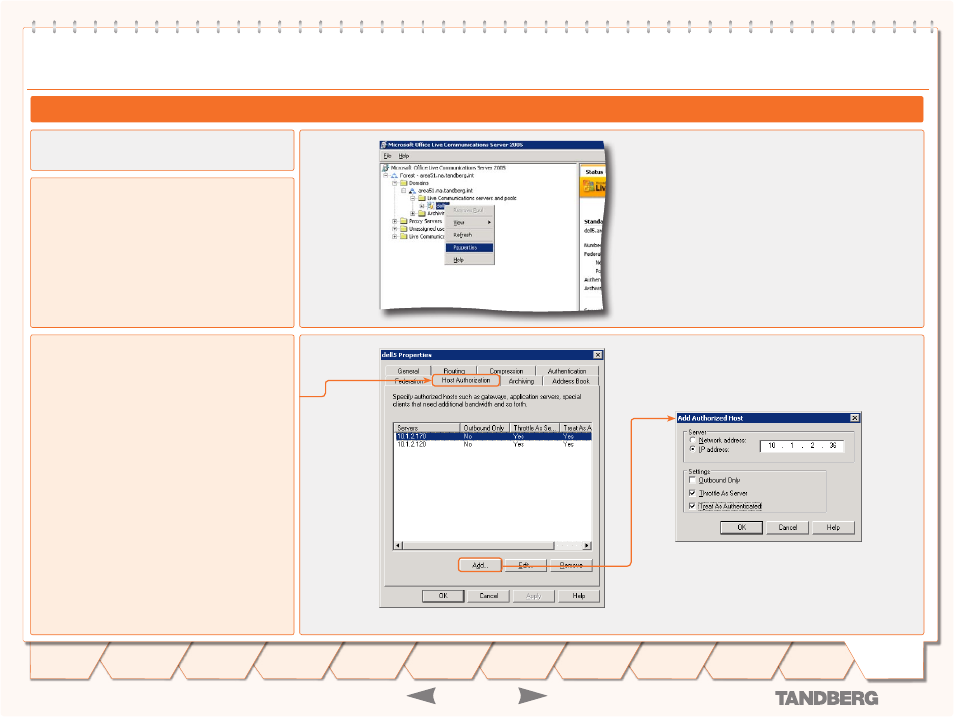
Task: Switch to the General tab
Action: (x=408, y=371)
